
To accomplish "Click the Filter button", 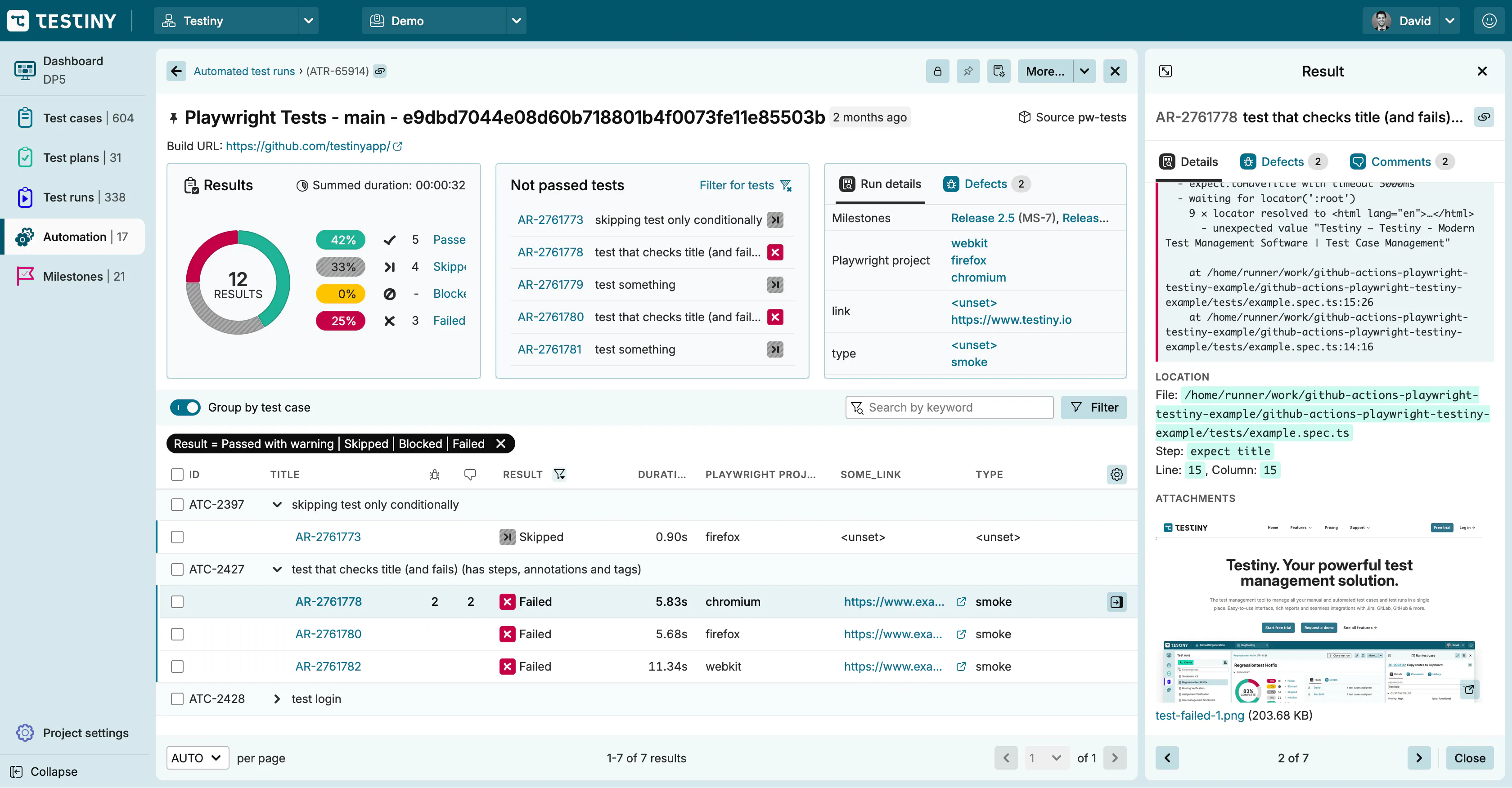I will [x=1093, y=408].
